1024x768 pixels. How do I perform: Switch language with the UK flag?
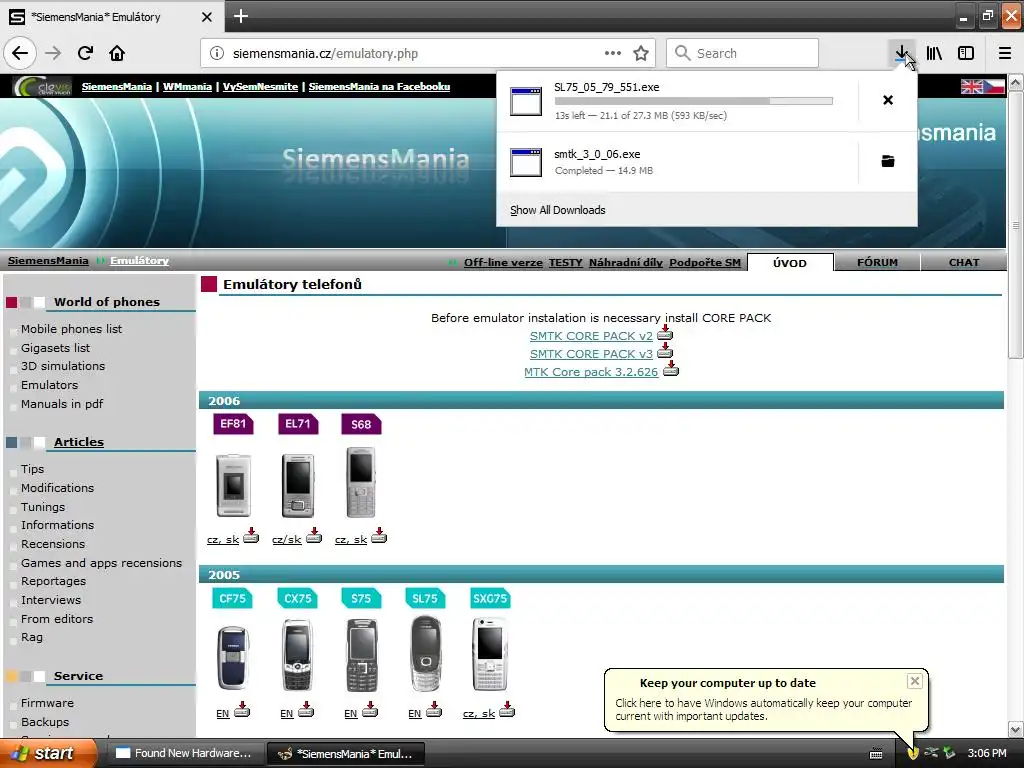pyautogui.click(x=972, y=86)
